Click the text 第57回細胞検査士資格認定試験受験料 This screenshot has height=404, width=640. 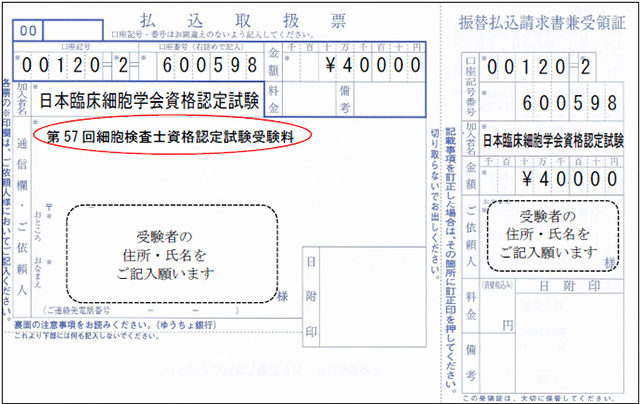[x=171, y=136]
